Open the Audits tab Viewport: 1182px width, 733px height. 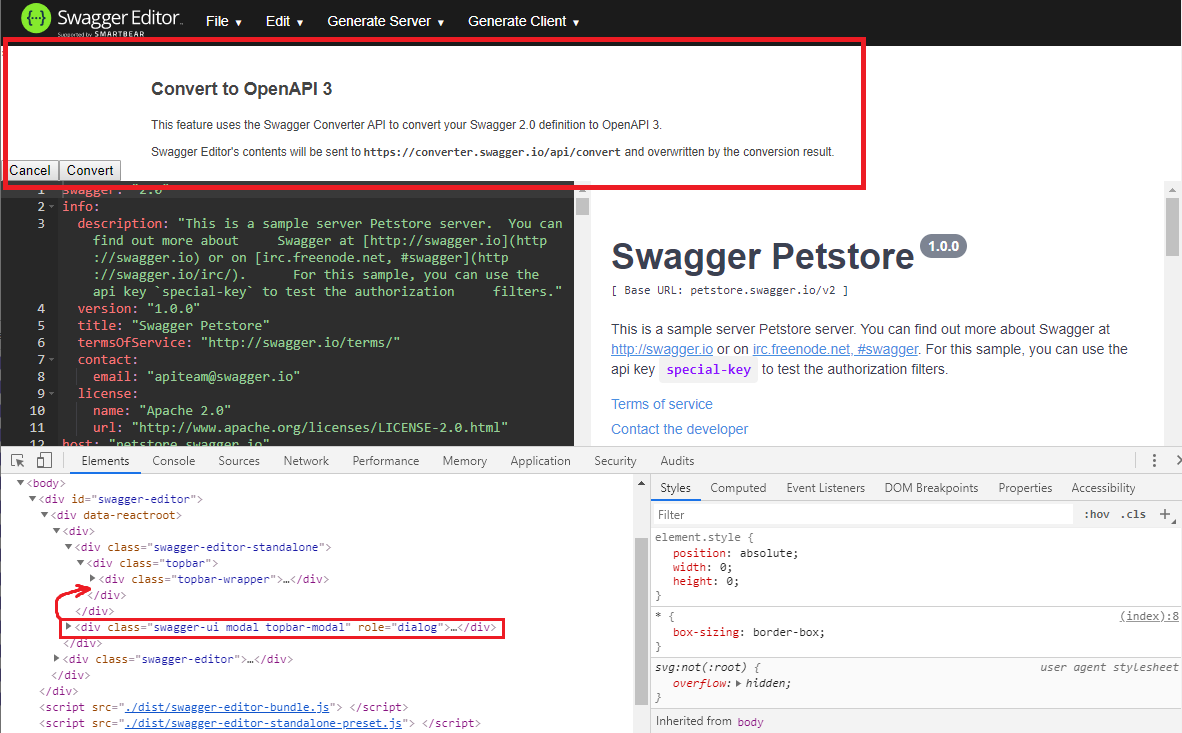point(677,461)
